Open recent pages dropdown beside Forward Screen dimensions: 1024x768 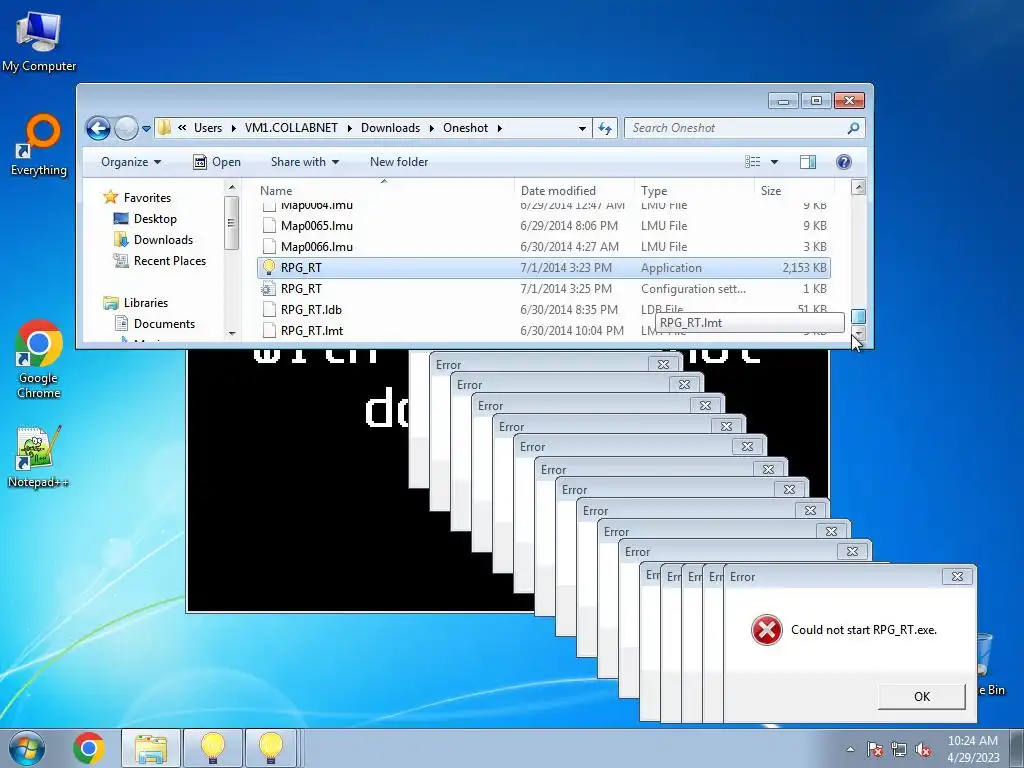[146, 129]
